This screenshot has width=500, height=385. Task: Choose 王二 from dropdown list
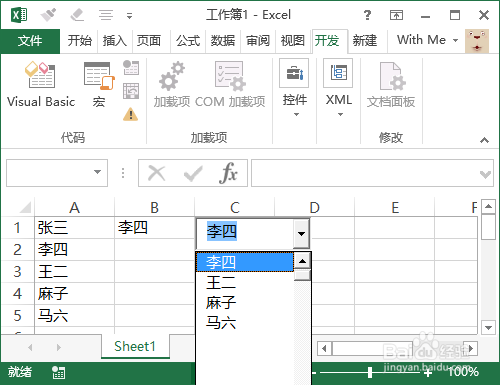click(x=245, y=283)
